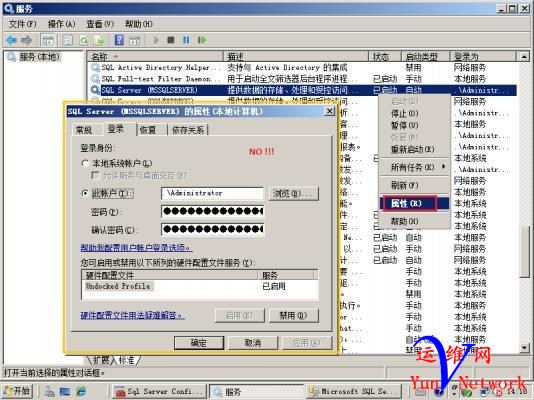Screen dimensions: 534x400
Task: Click the Restart service toolbar icon
Action: click(202, 40)
